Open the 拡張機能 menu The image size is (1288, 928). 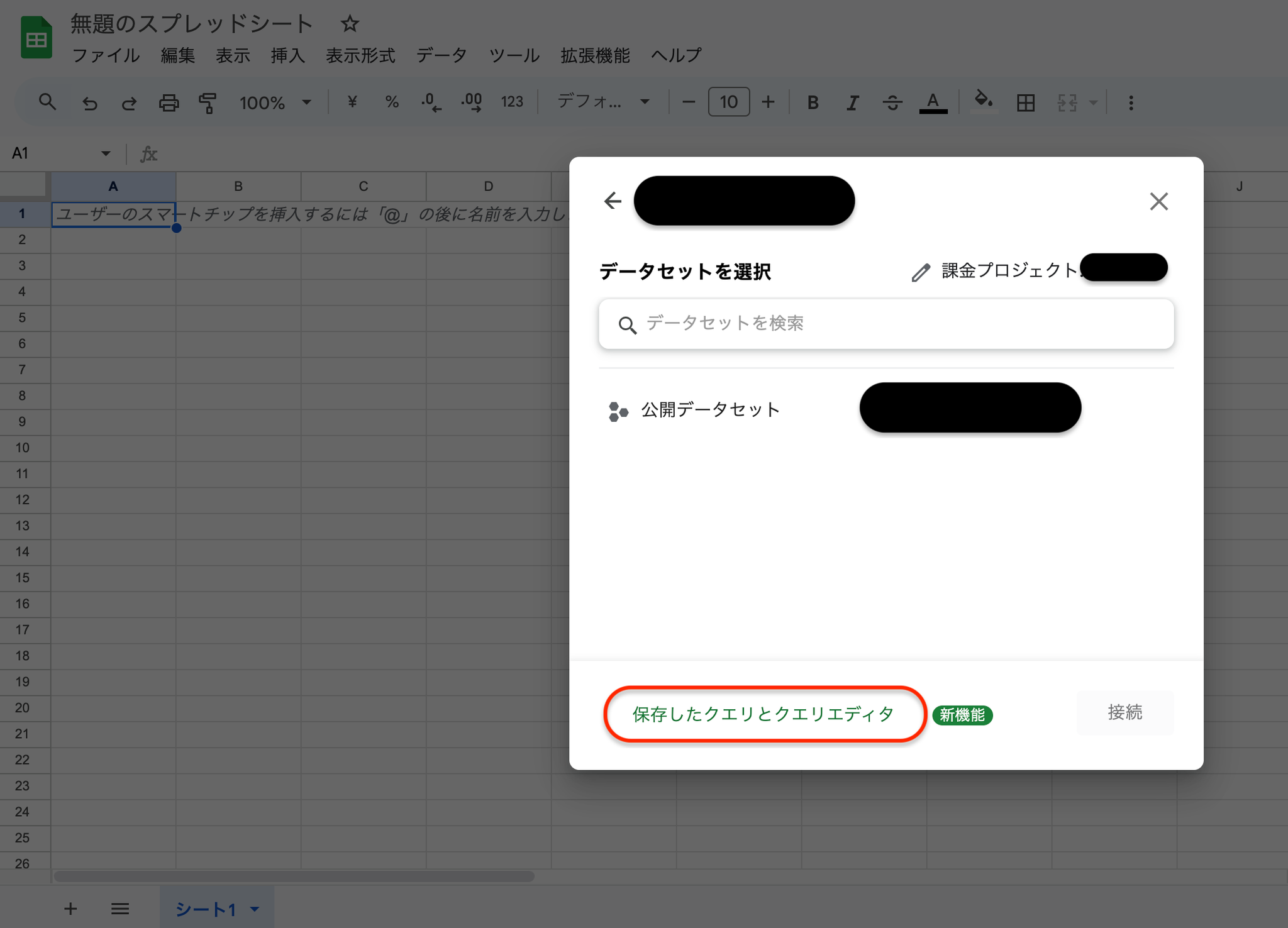pos(595,55)
